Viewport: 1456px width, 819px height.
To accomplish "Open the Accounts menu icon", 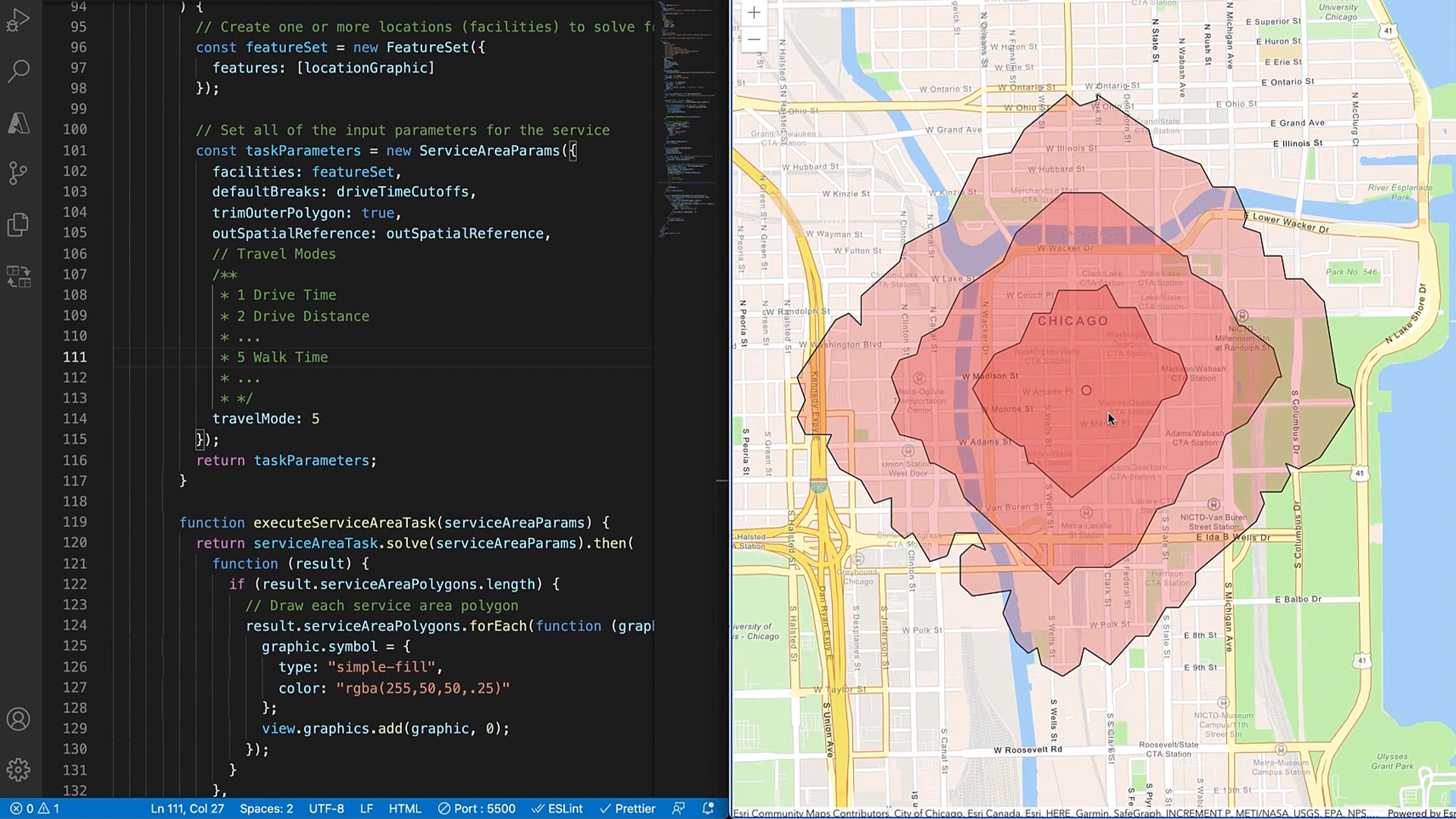I will pyautogui.click(x=18, y=719).
